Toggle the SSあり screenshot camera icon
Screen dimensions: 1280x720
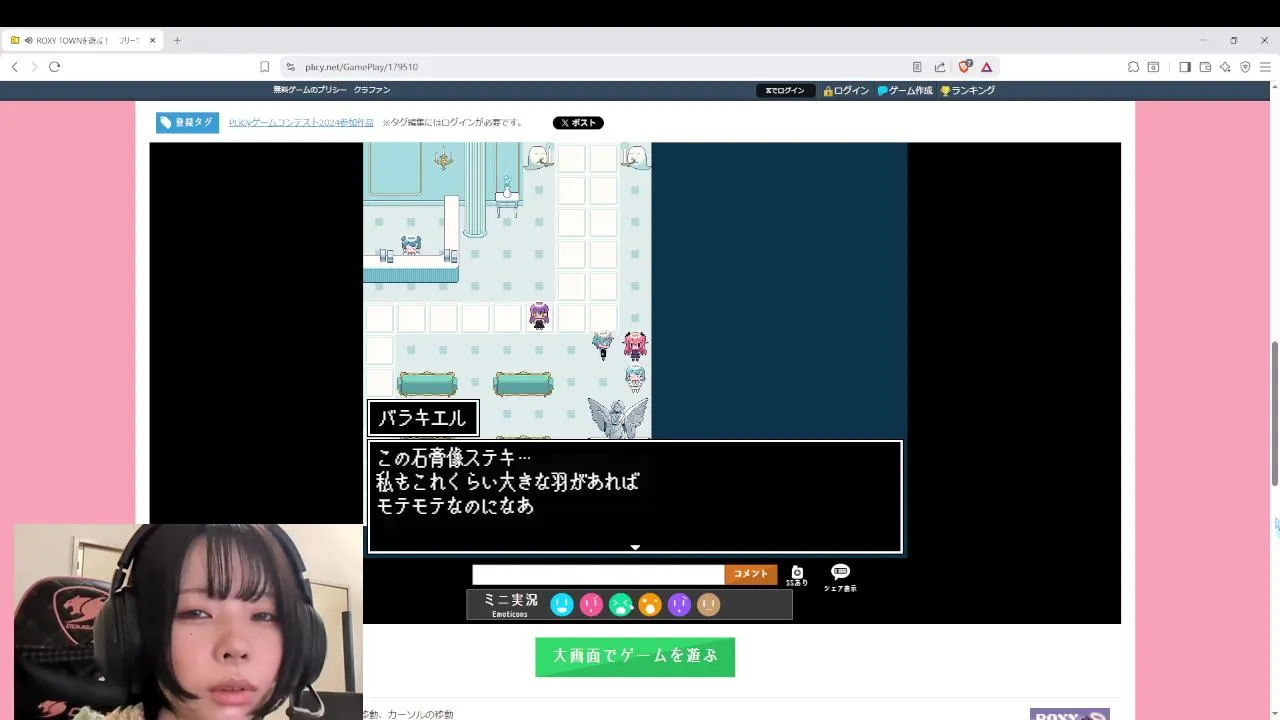pyautogui.click(x=797, y=575)
